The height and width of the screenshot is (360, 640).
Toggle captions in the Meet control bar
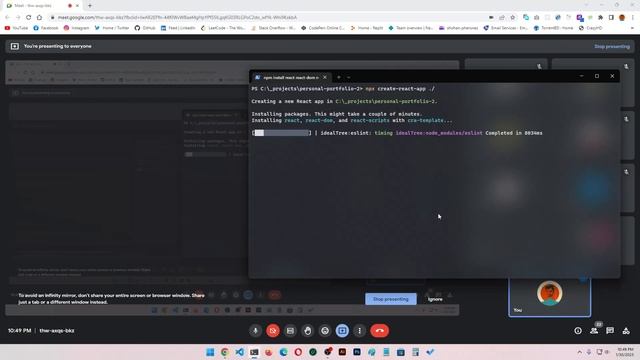point(290,331)
